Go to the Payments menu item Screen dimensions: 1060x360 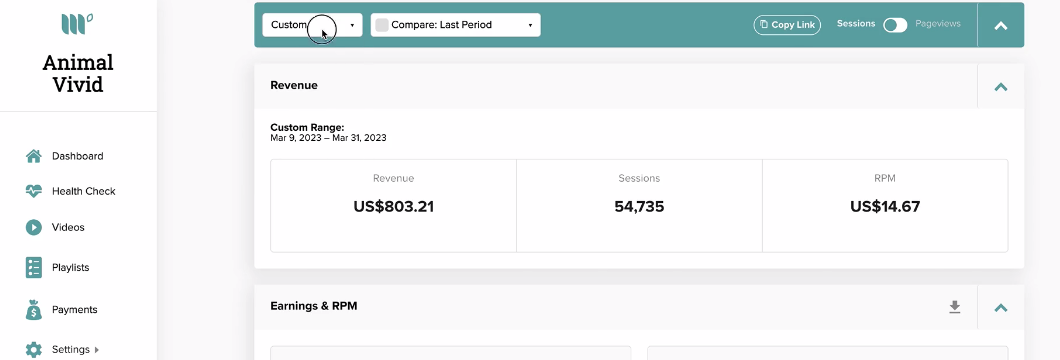click(x=74, y=310)
